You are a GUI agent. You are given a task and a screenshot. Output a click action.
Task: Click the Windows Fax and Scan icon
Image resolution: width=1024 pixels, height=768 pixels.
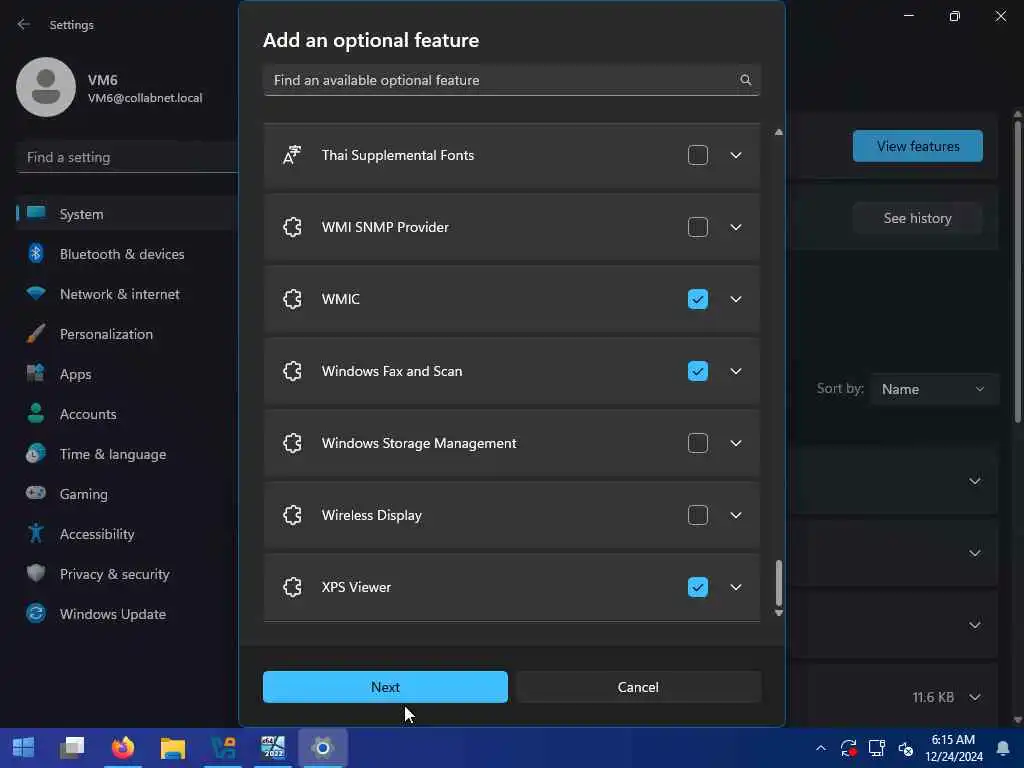click(x=292, y=371)
